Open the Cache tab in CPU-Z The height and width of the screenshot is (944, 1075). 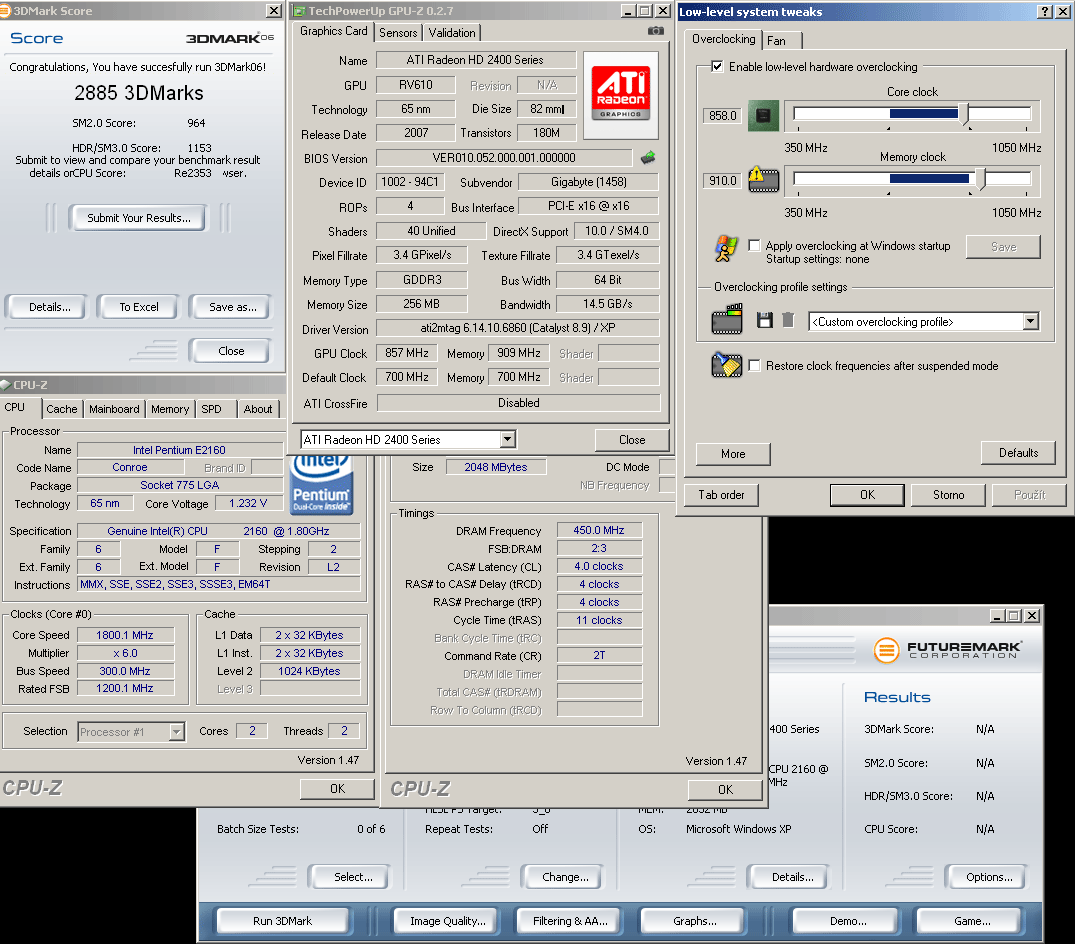click(62, 409)
